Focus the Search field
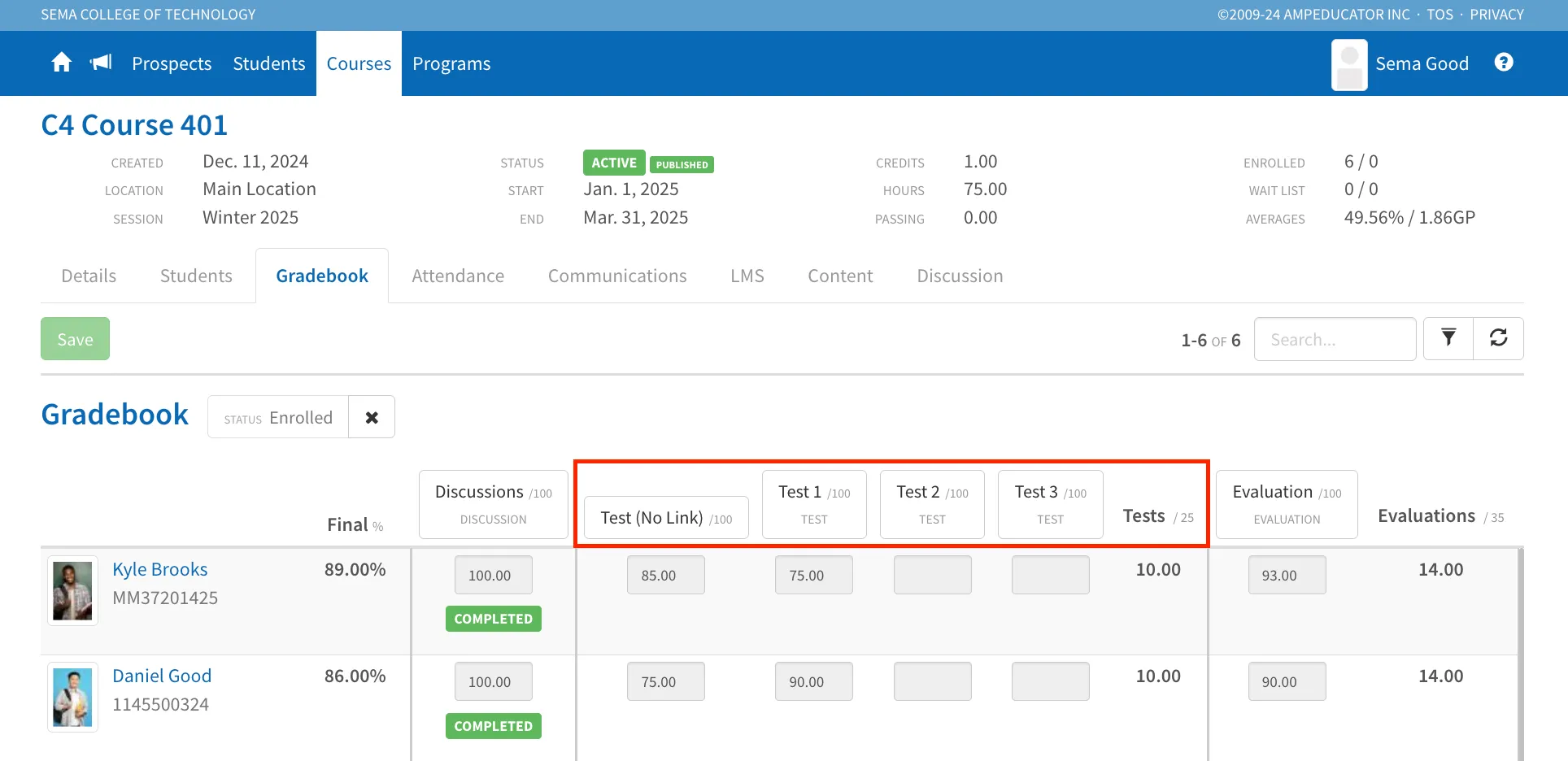 (x=1335, y=339)
